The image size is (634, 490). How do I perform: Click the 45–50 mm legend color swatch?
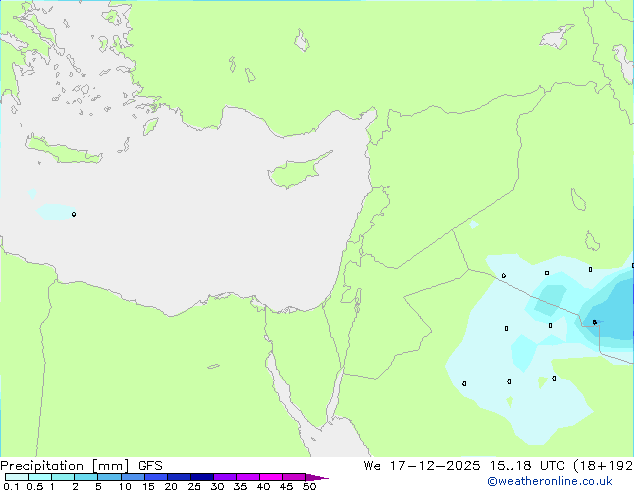click(x=294, y=477)
